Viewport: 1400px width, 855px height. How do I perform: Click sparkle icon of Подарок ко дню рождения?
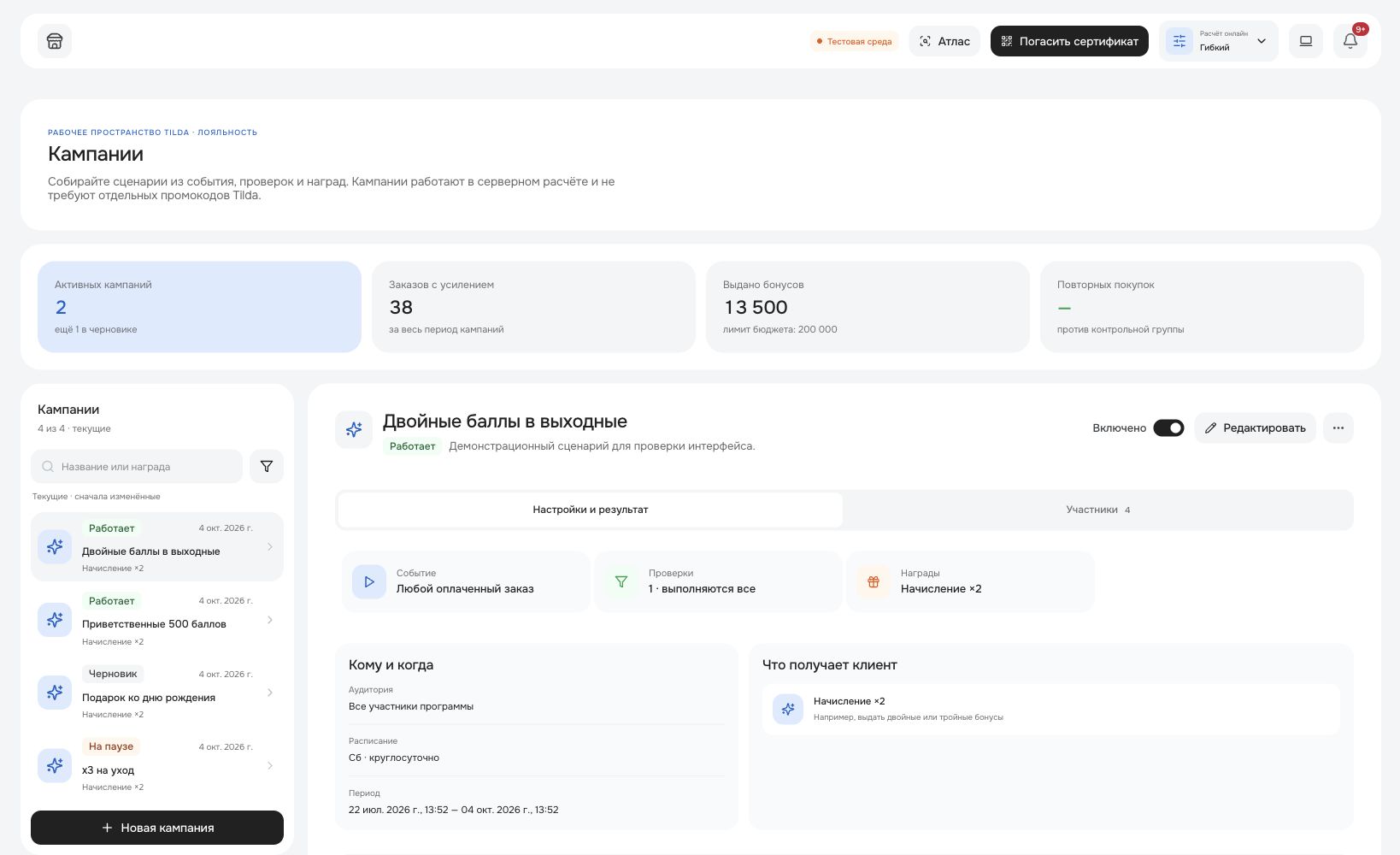(55, 693)
